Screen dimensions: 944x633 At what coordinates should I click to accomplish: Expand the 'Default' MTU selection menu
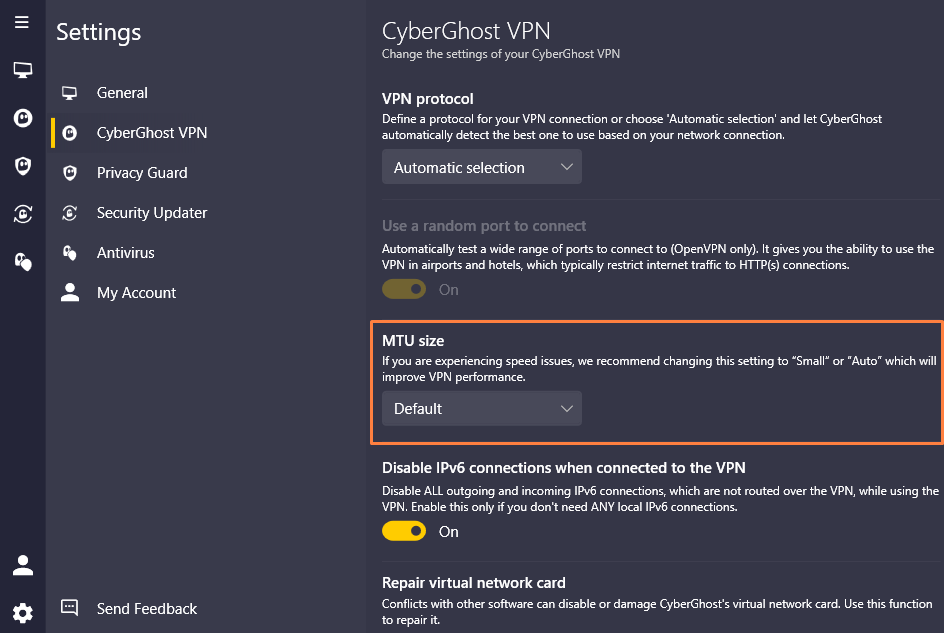[481, 408]
